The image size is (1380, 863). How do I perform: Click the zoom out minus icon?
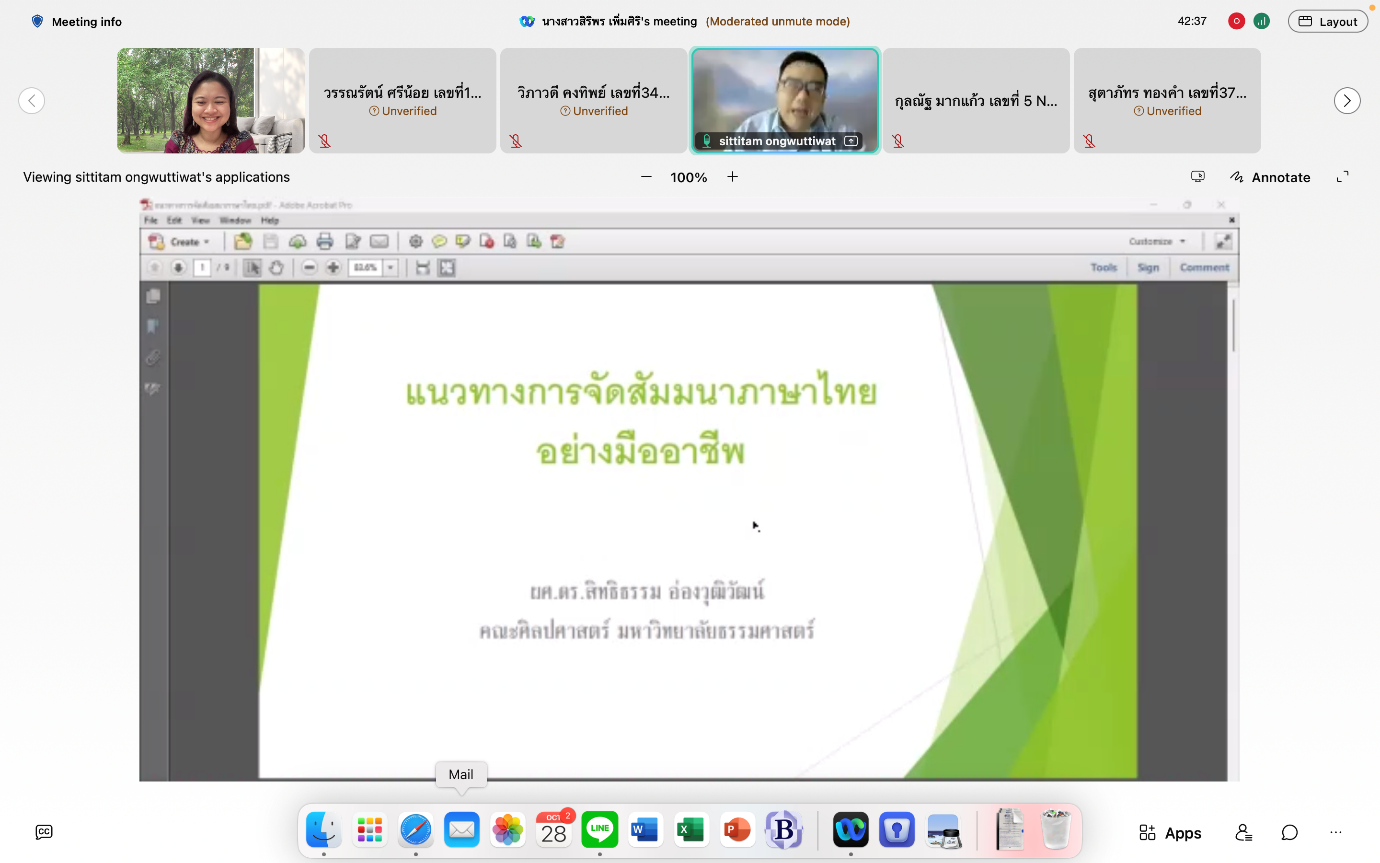coord(646,177)
